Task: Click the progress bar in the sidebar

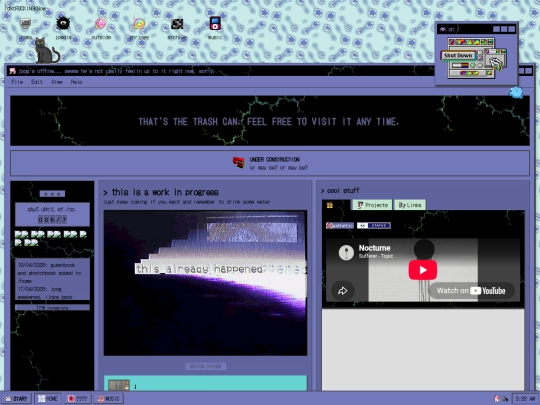Action: point(52,307)
